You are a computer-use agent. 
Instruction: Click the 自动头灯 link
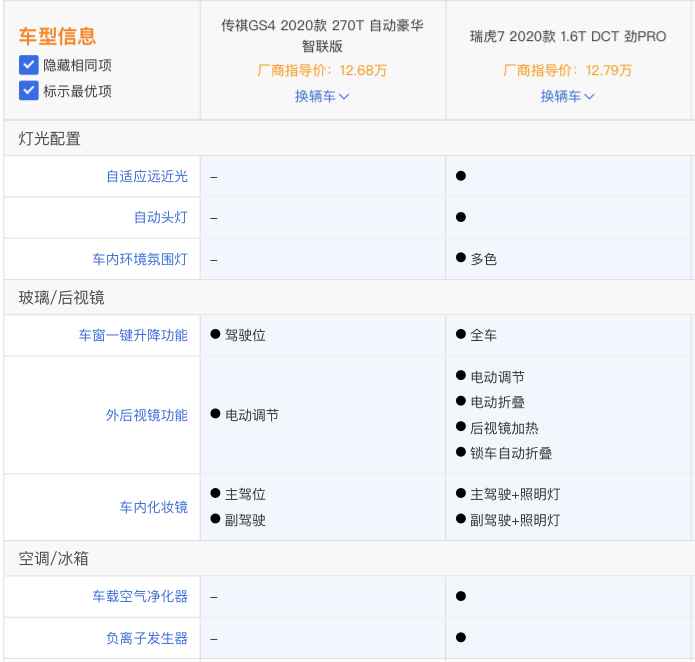tap(160, 217)
